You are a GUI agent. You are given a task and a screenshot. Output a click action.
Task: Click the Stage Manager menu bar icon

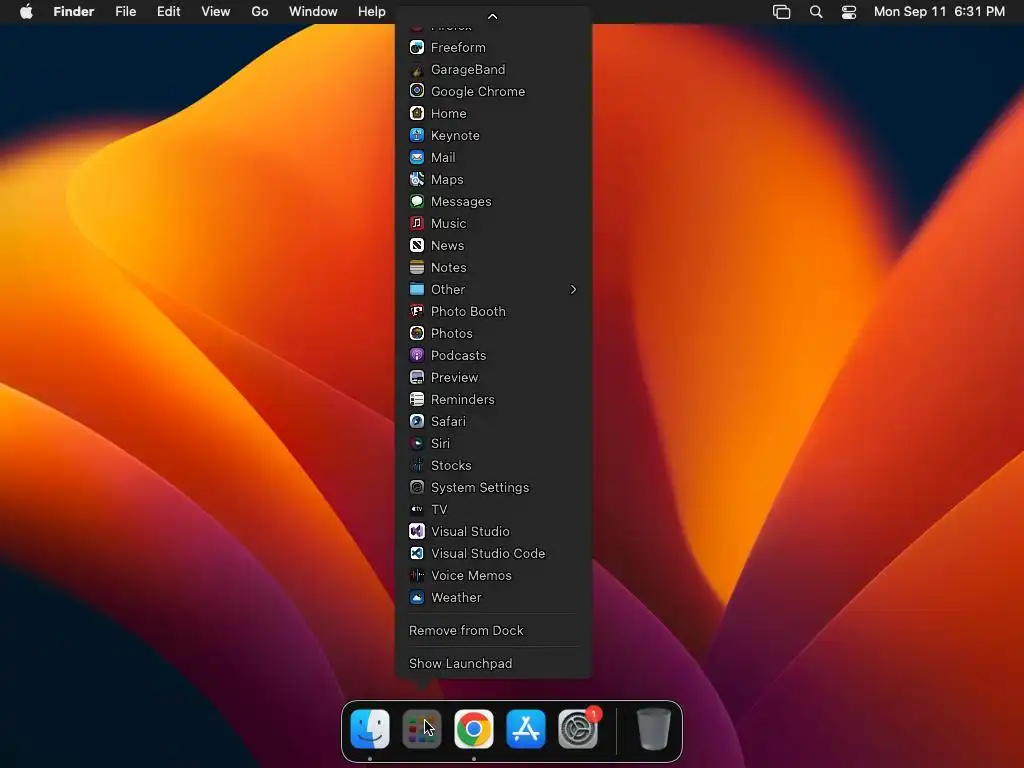[782, 12]
